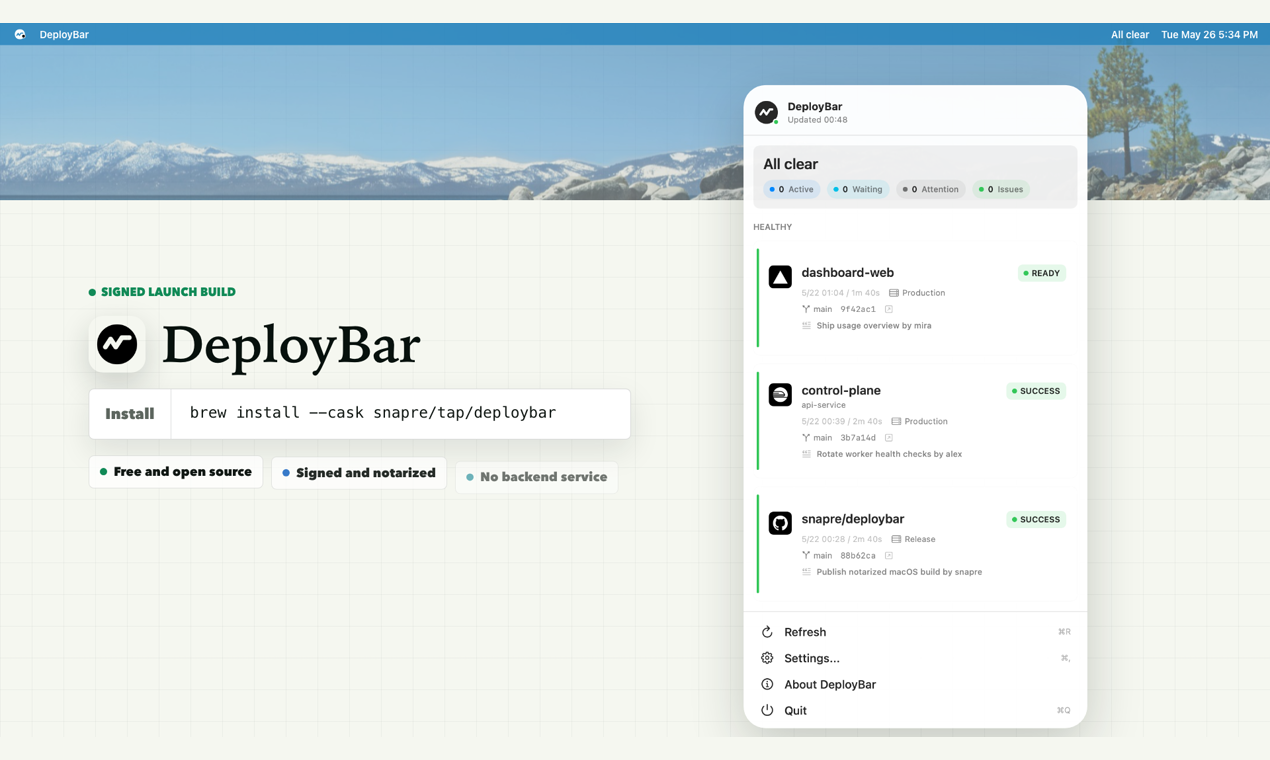Open the snapre/deploybar deployment name
Screen dimensions: 1270x760
[852, 519]
